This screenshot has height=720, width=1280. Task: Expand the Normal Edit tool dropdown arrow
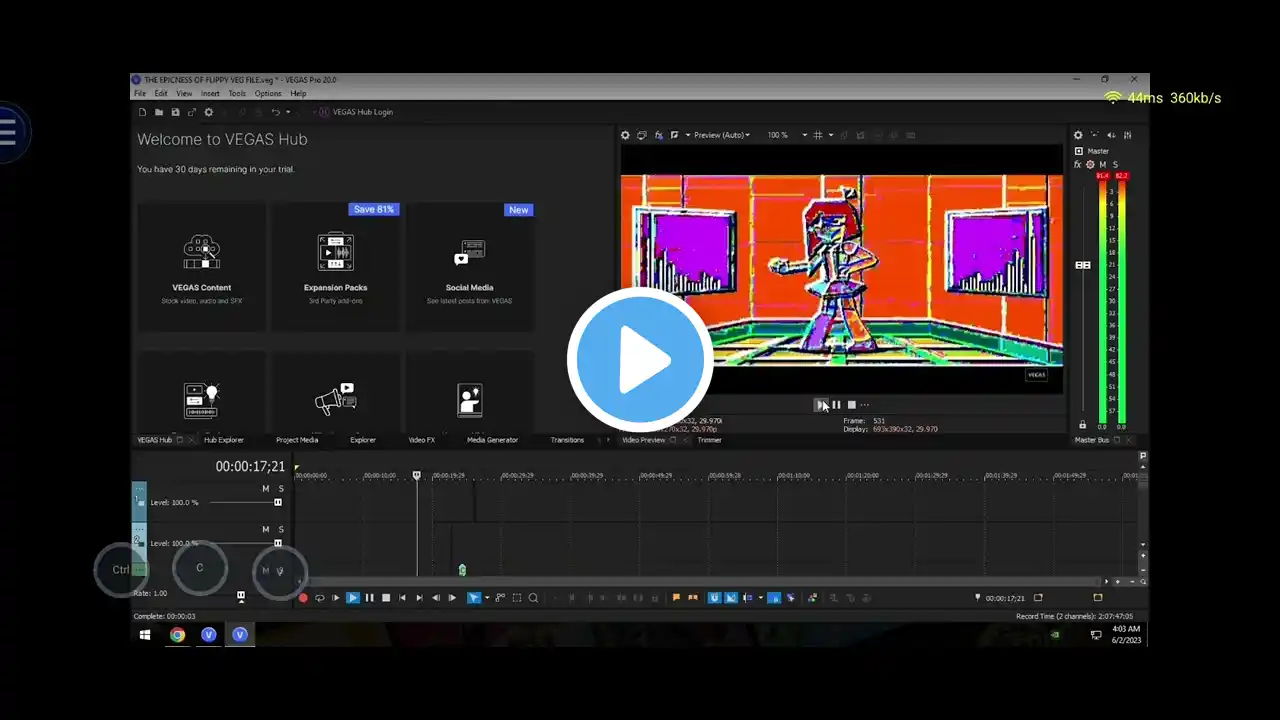486,598
